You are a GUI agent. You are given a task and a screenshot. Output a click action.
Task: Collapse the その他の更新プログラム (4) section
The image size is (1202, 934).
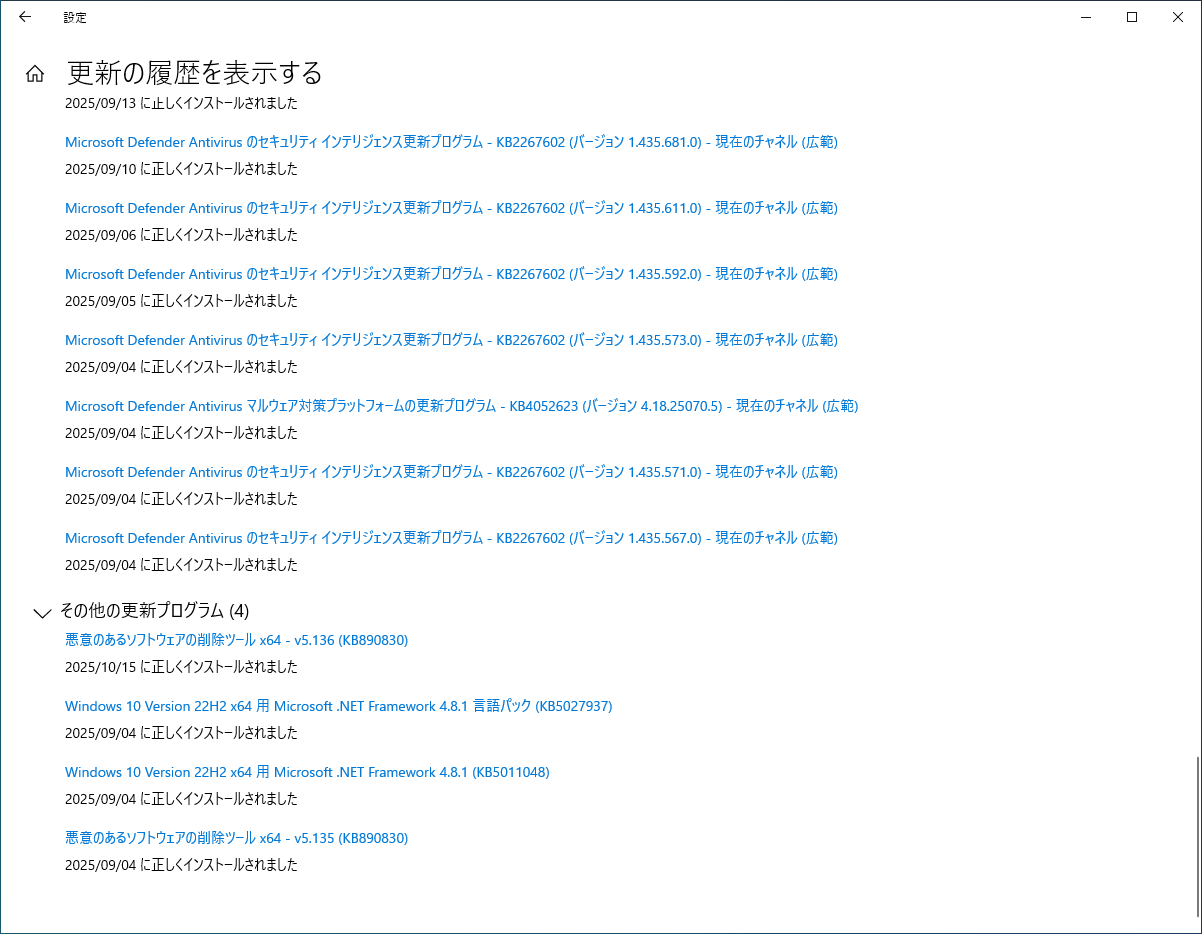click(42, 611)
